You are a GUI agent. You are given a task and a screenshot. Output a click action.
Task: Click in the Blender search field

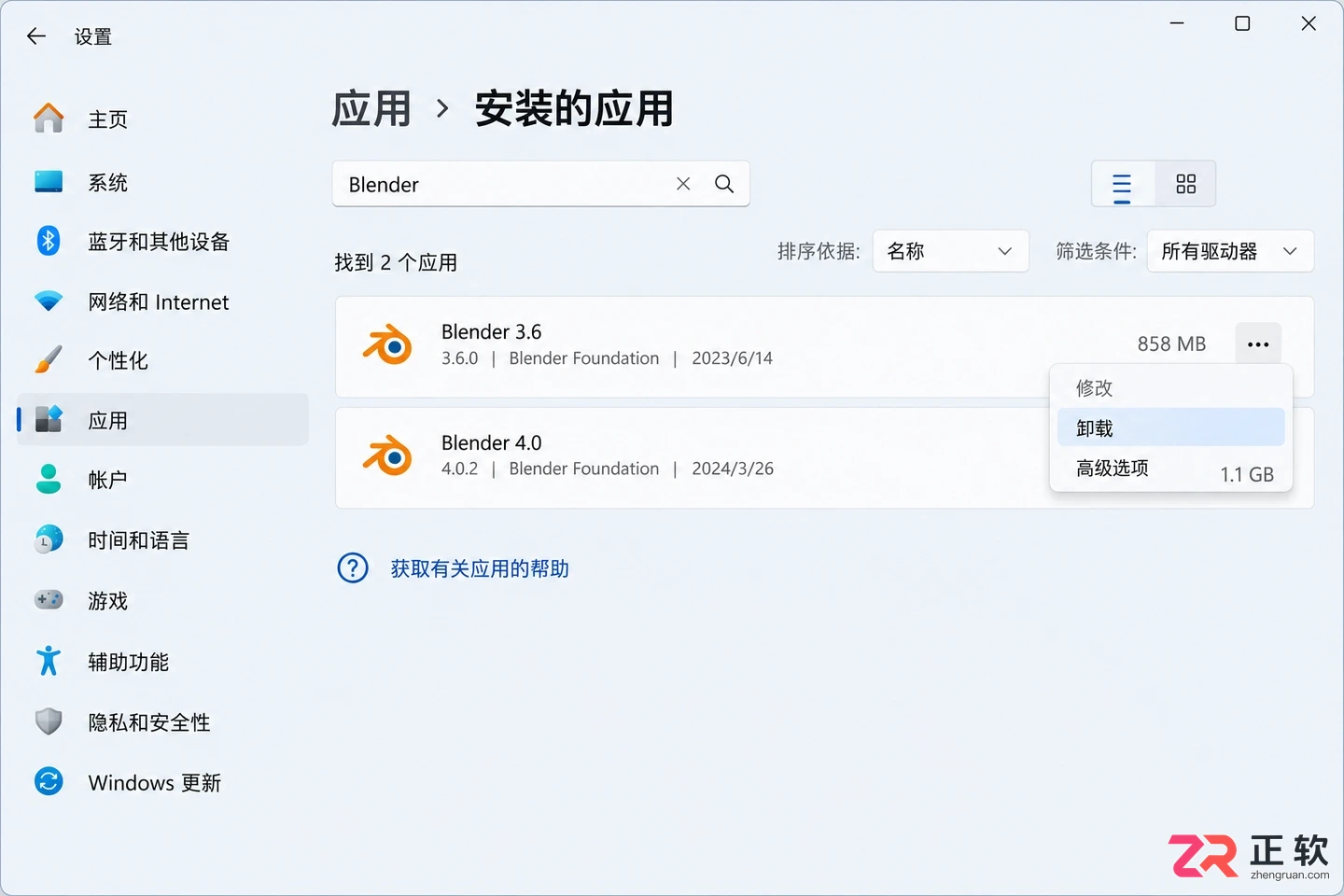click(541, 184)
